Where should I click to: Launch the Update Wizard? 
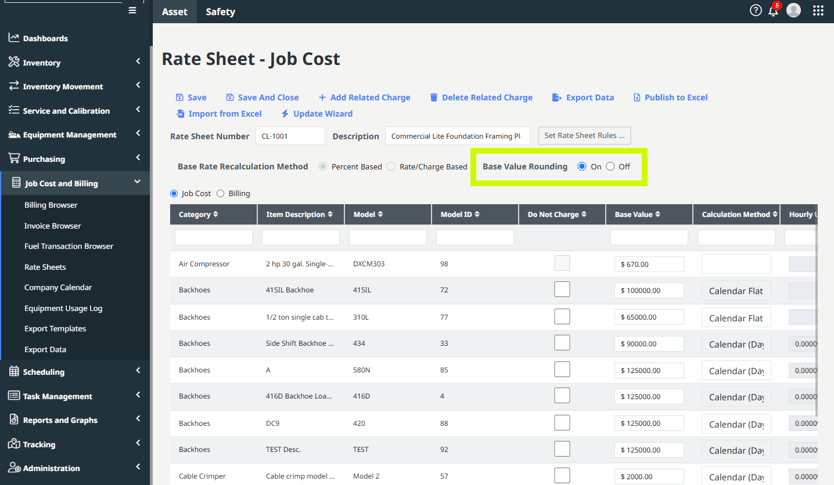[x=316, y=114]
